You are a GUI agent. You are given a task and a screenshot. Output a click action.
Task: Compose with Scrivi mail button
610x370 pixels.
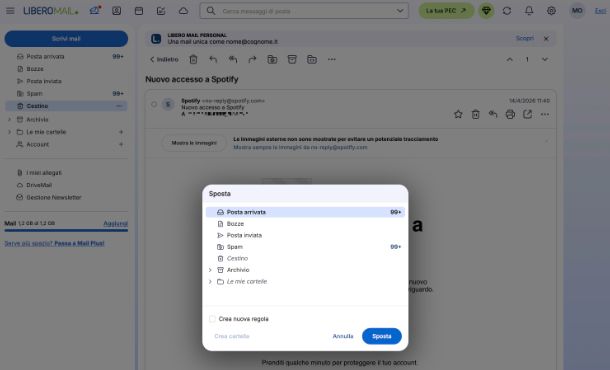click(66, 39)
